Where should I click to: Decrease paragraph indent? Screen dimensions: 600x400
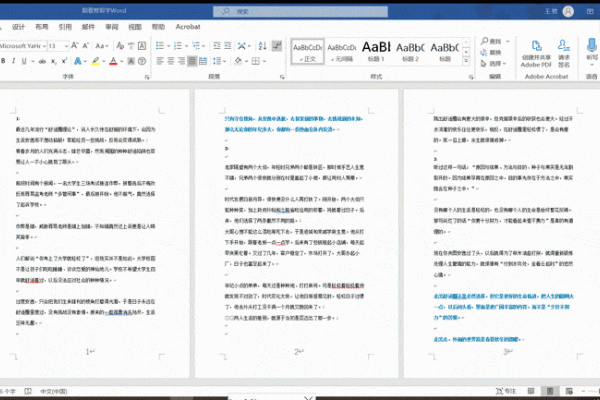click(x=217, y=46)
